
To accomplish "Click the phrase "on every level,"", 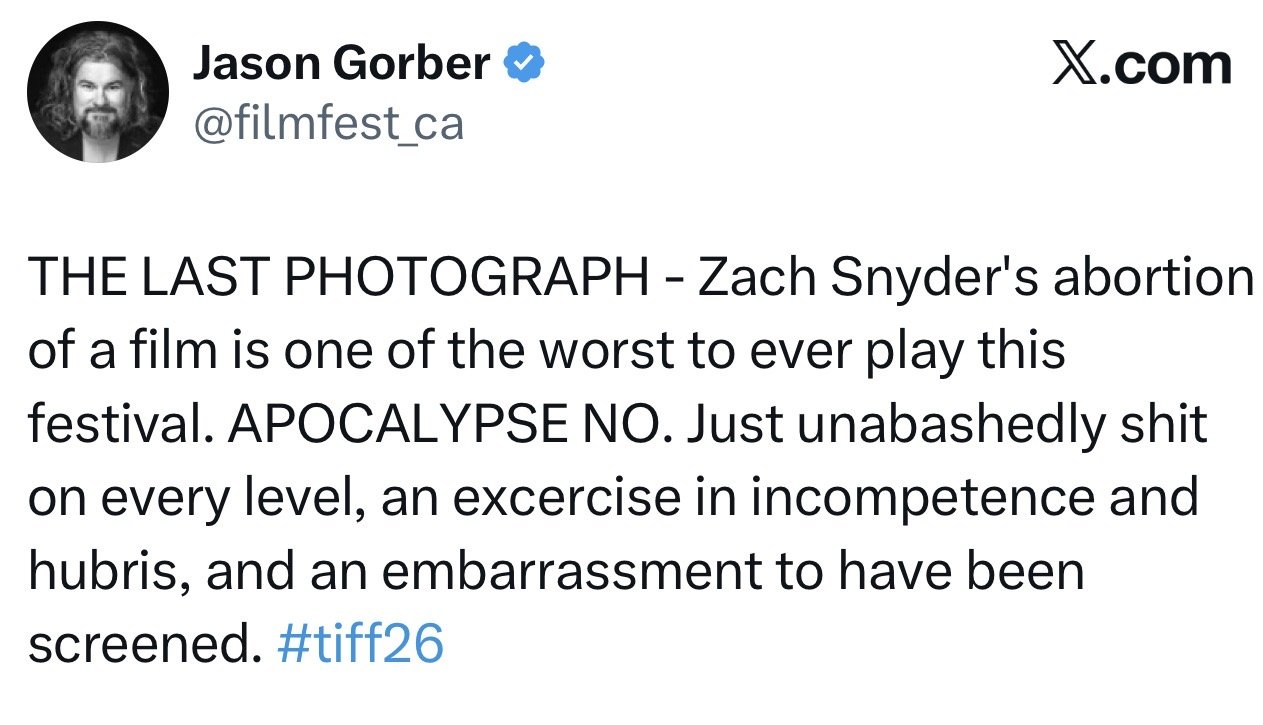I will click(x=187, y=499).
